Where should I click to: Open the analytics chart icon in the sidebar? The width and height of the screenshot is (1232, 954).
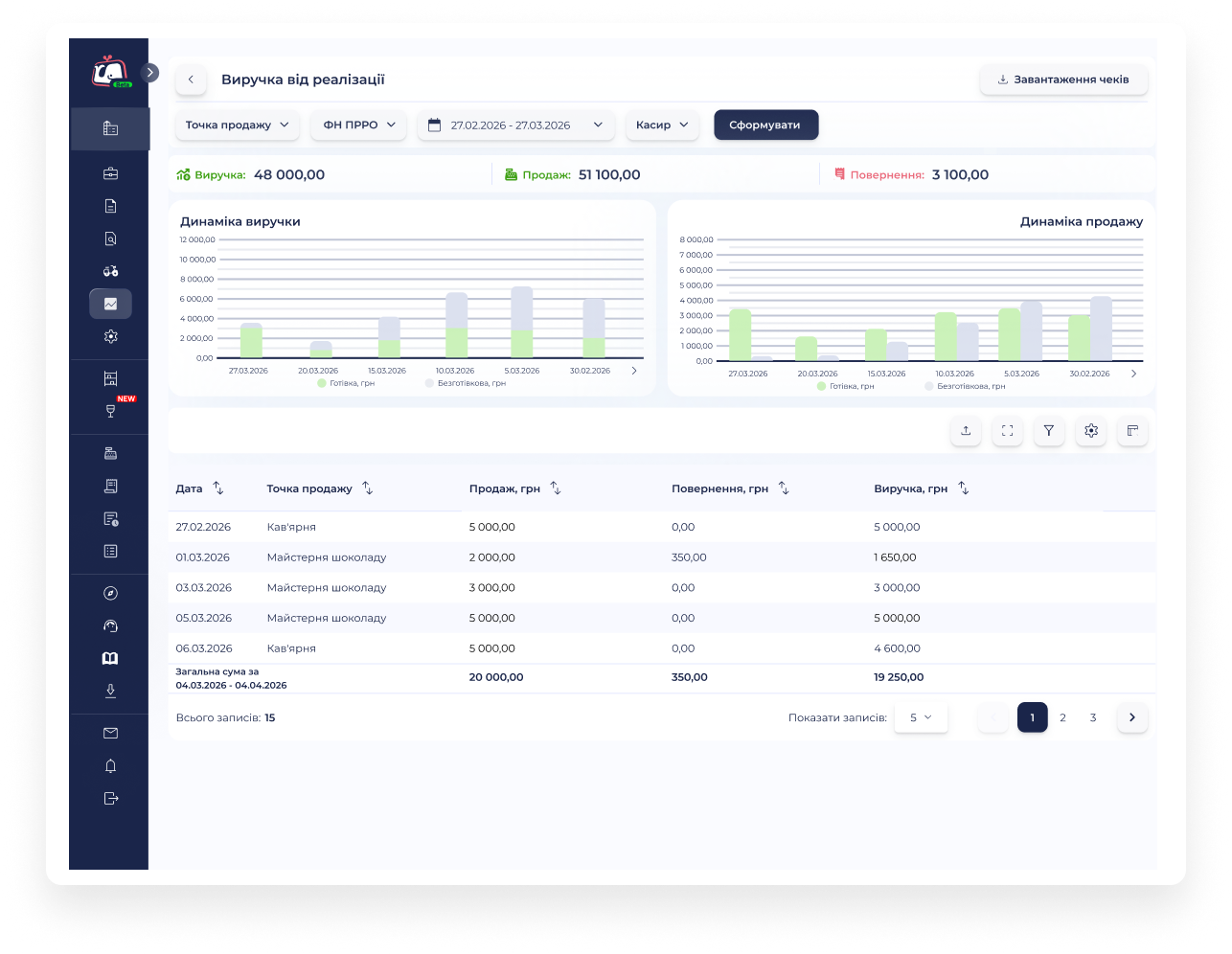pos(110,304)
